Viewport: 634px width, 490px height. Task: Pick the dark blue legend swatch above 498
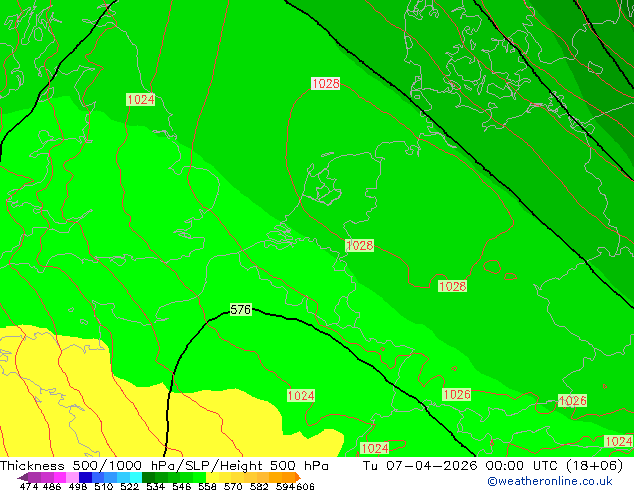coord(85,477)
